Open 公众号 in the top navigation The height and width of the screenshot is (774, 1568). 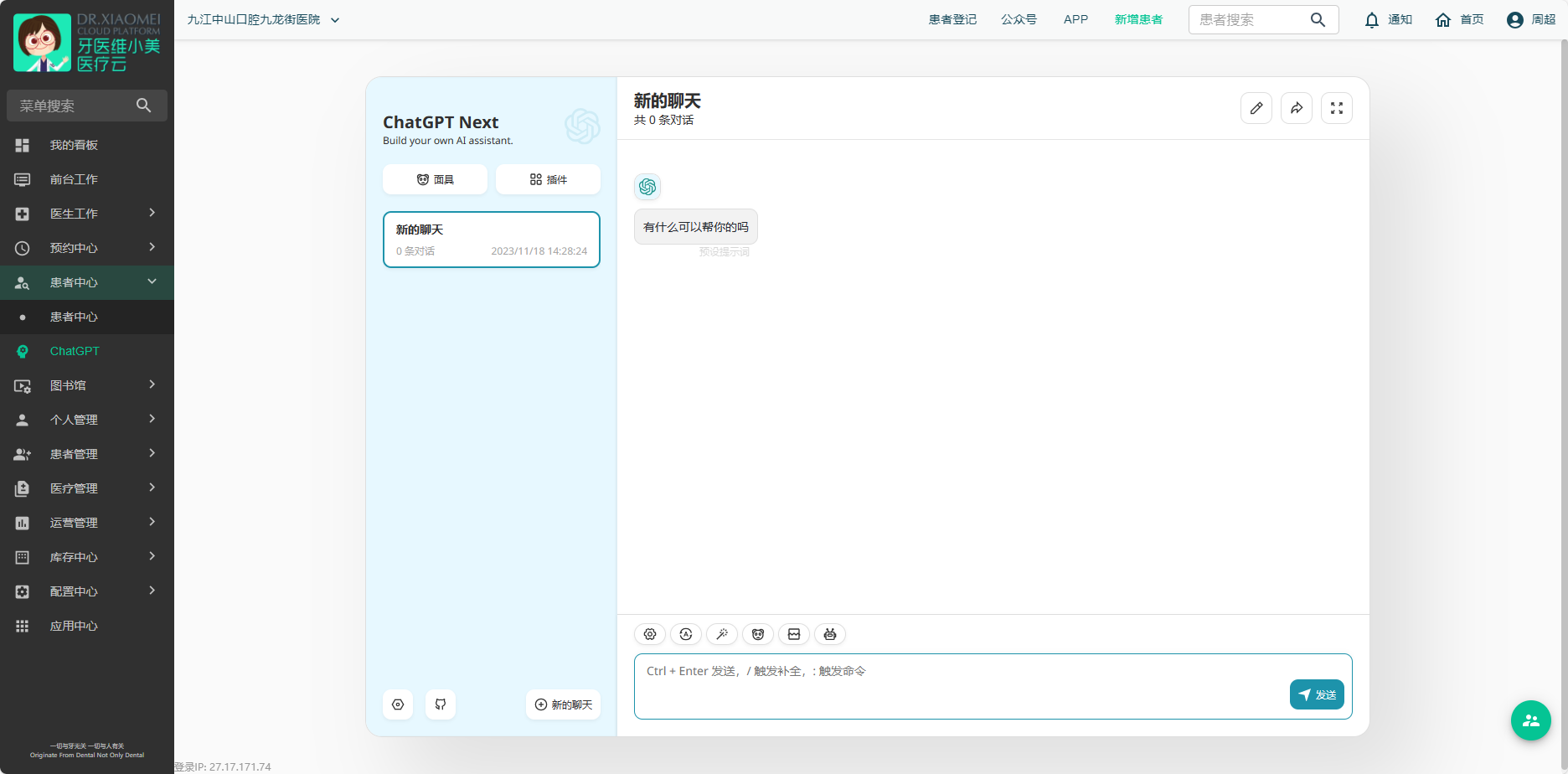click(x=1019, y=20)
